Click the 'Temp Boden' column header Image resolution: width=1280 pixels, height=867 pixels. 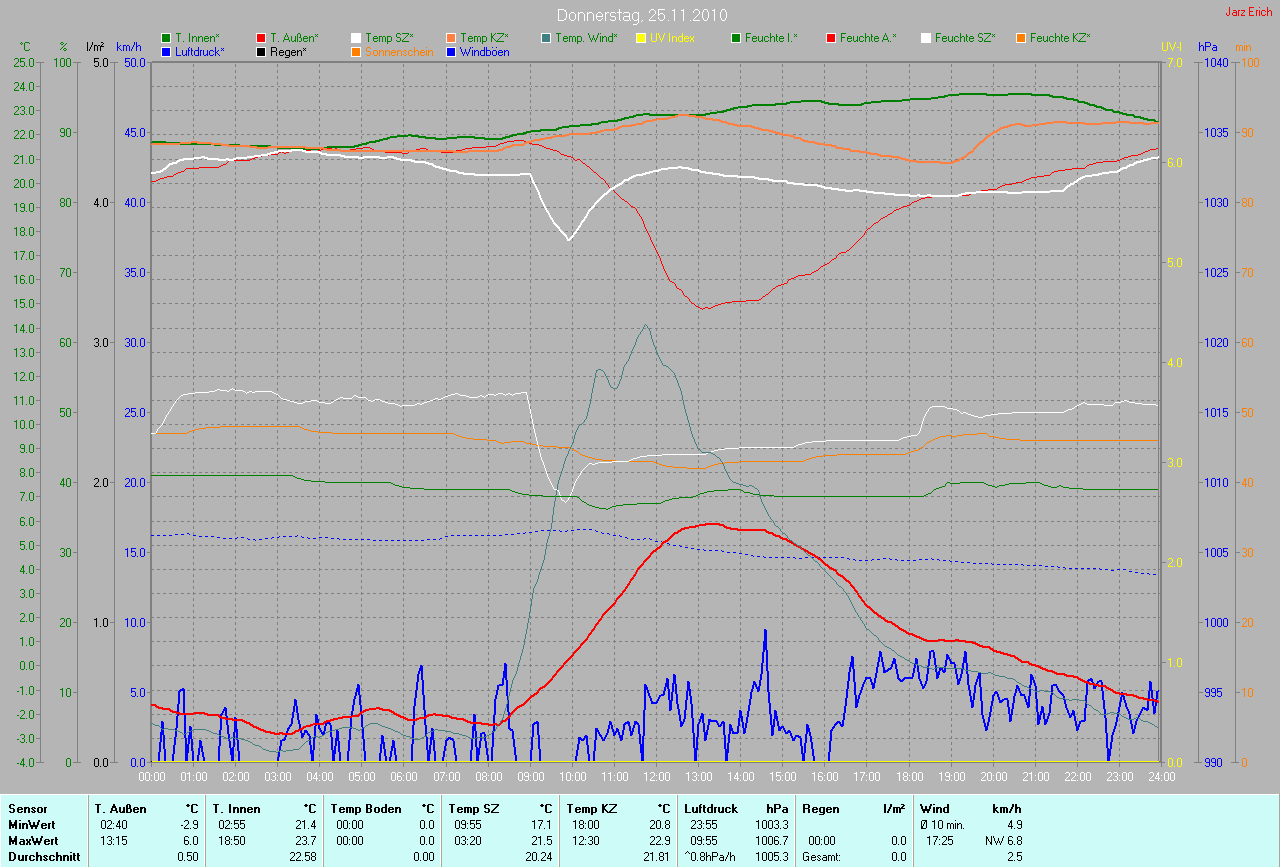366,808
